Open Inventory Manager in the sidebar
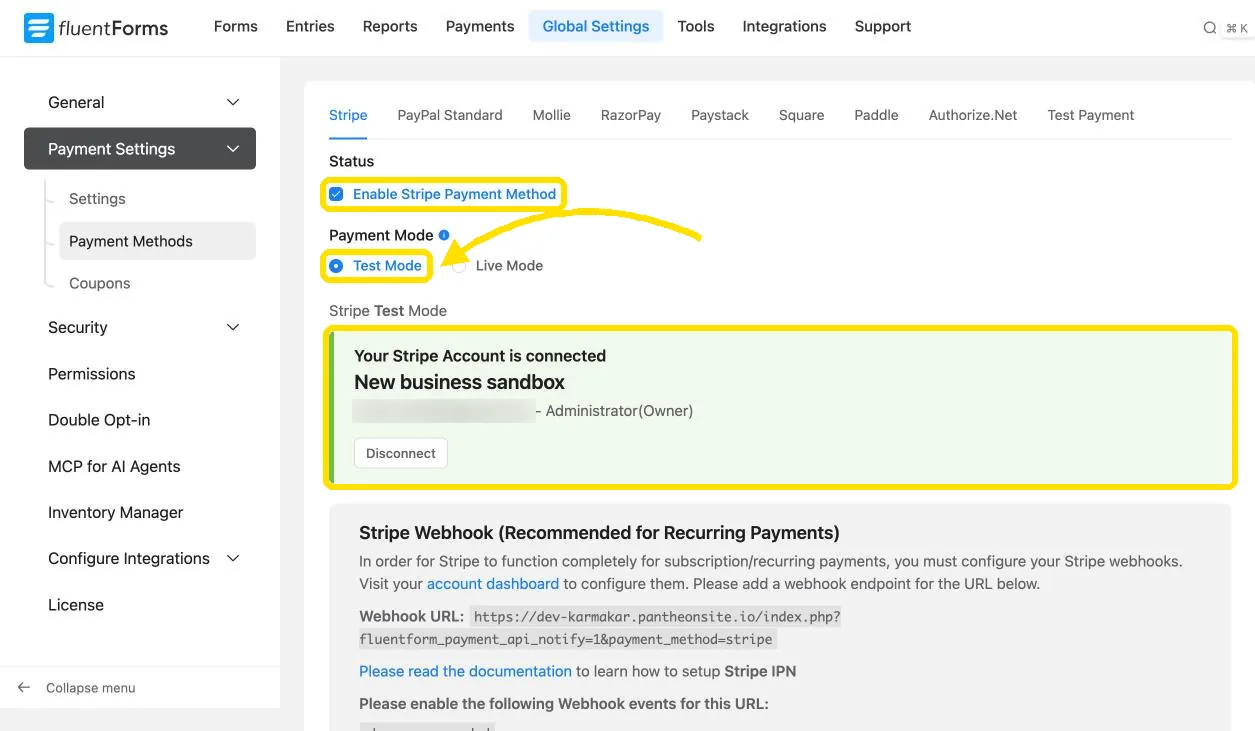This screenshot has height=731, width=1255. 116,512
